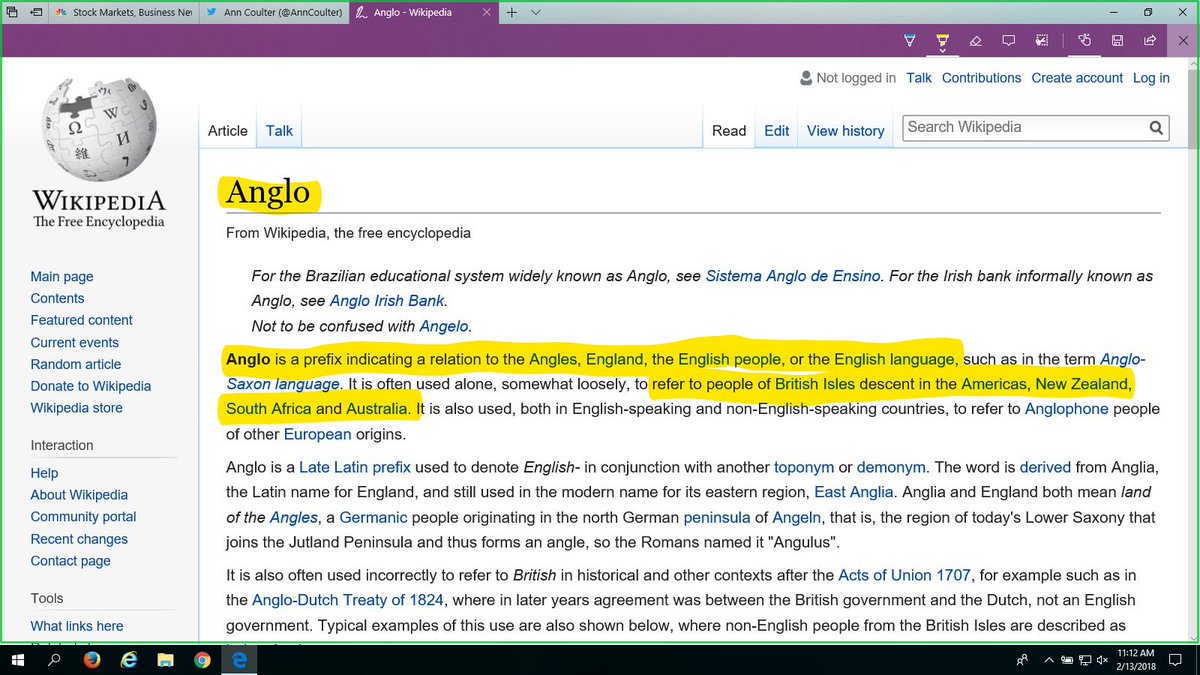
Task: Click Donate to Wikipedia link
Action: click(91, 387)
